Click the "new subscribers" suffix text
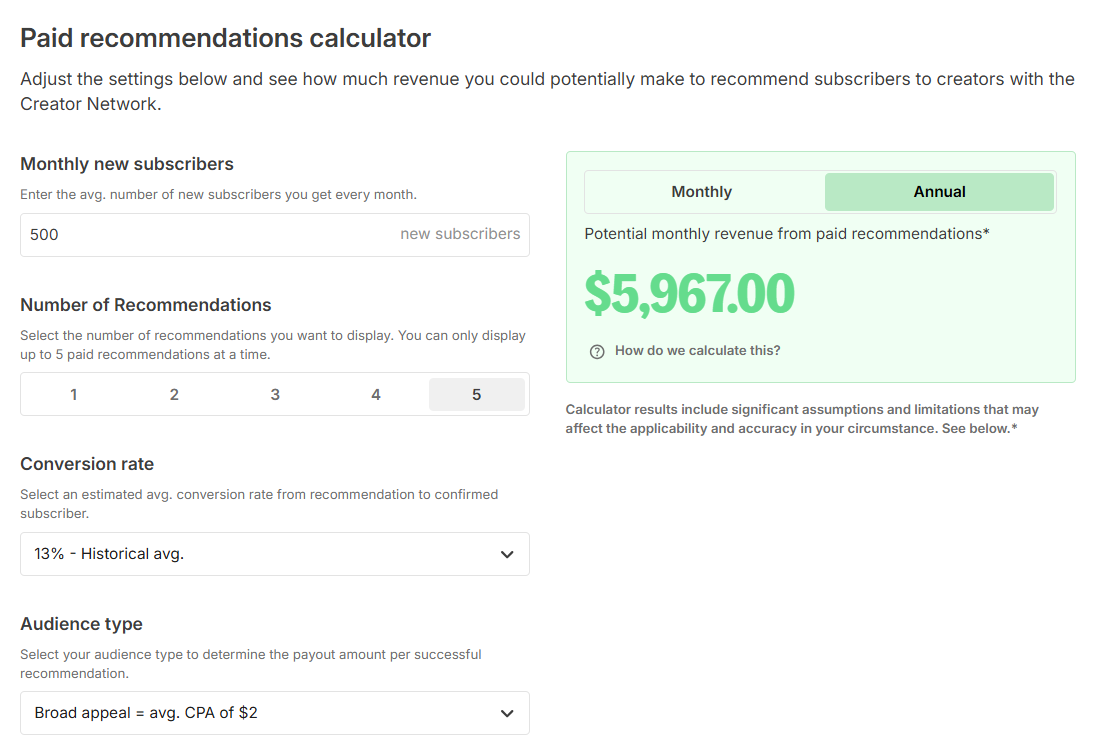 click(x=460, y=234)
